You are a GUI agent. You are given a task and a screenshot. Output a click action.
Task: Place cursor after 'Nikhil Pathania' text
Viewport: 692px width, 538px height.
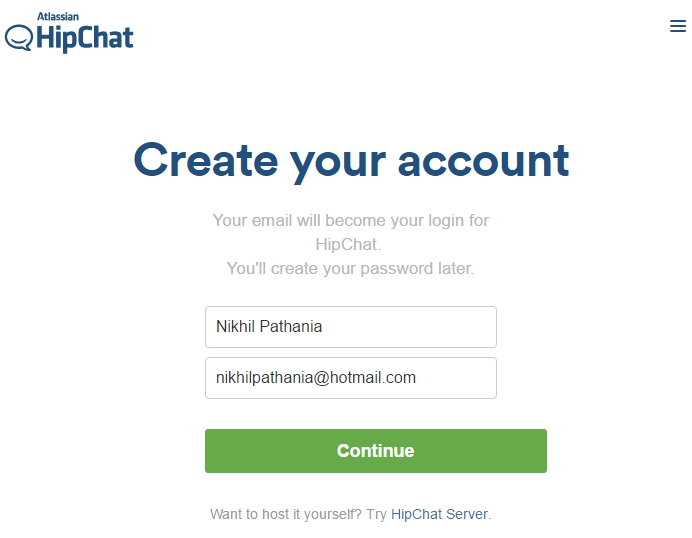323,327
